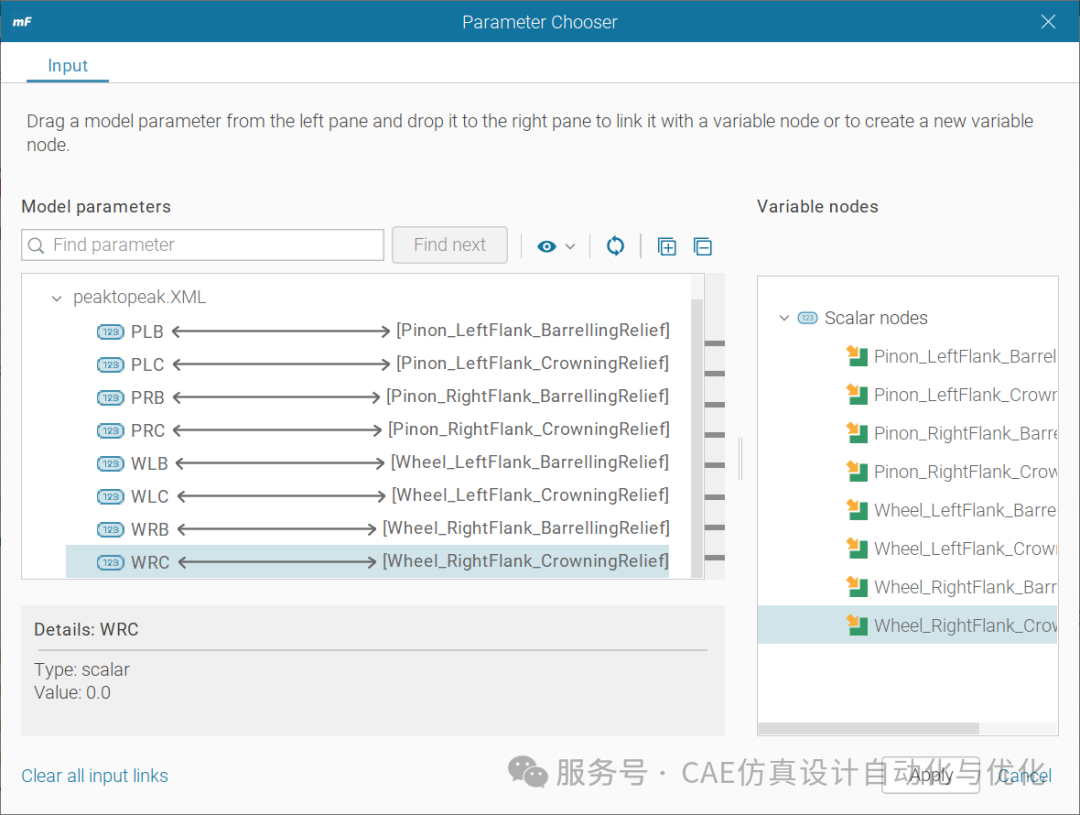Click the Scalar nodes group icon
The width and height of the screenshot is (1080, 815).
(x=807, y=318)
